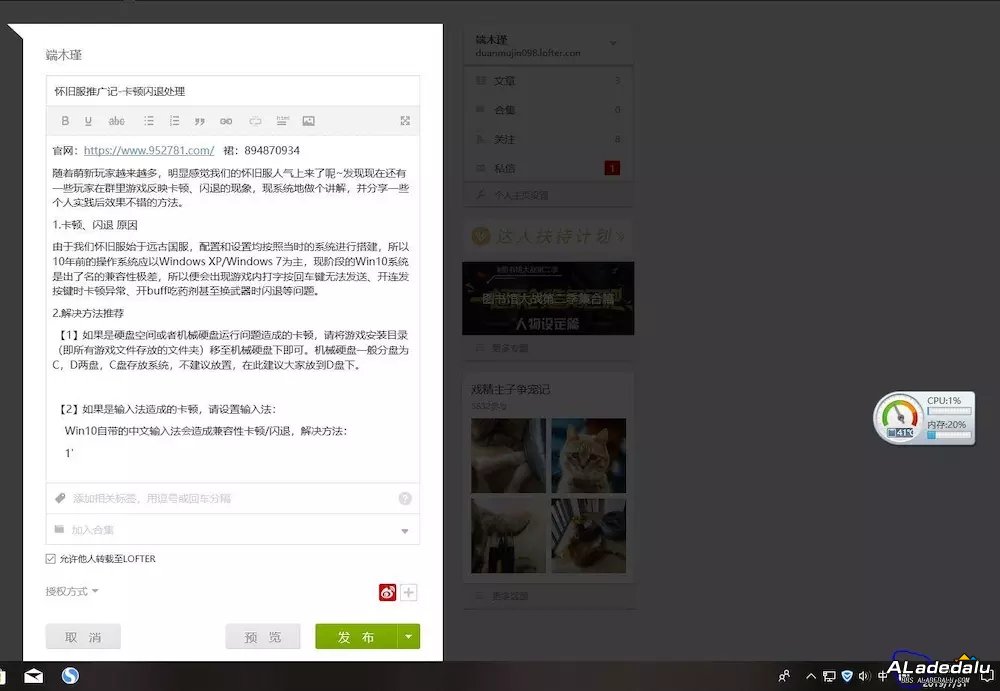1000x691 pixels.
Task: Insert an unordered bullet list
Action: [x=148, y=120]
